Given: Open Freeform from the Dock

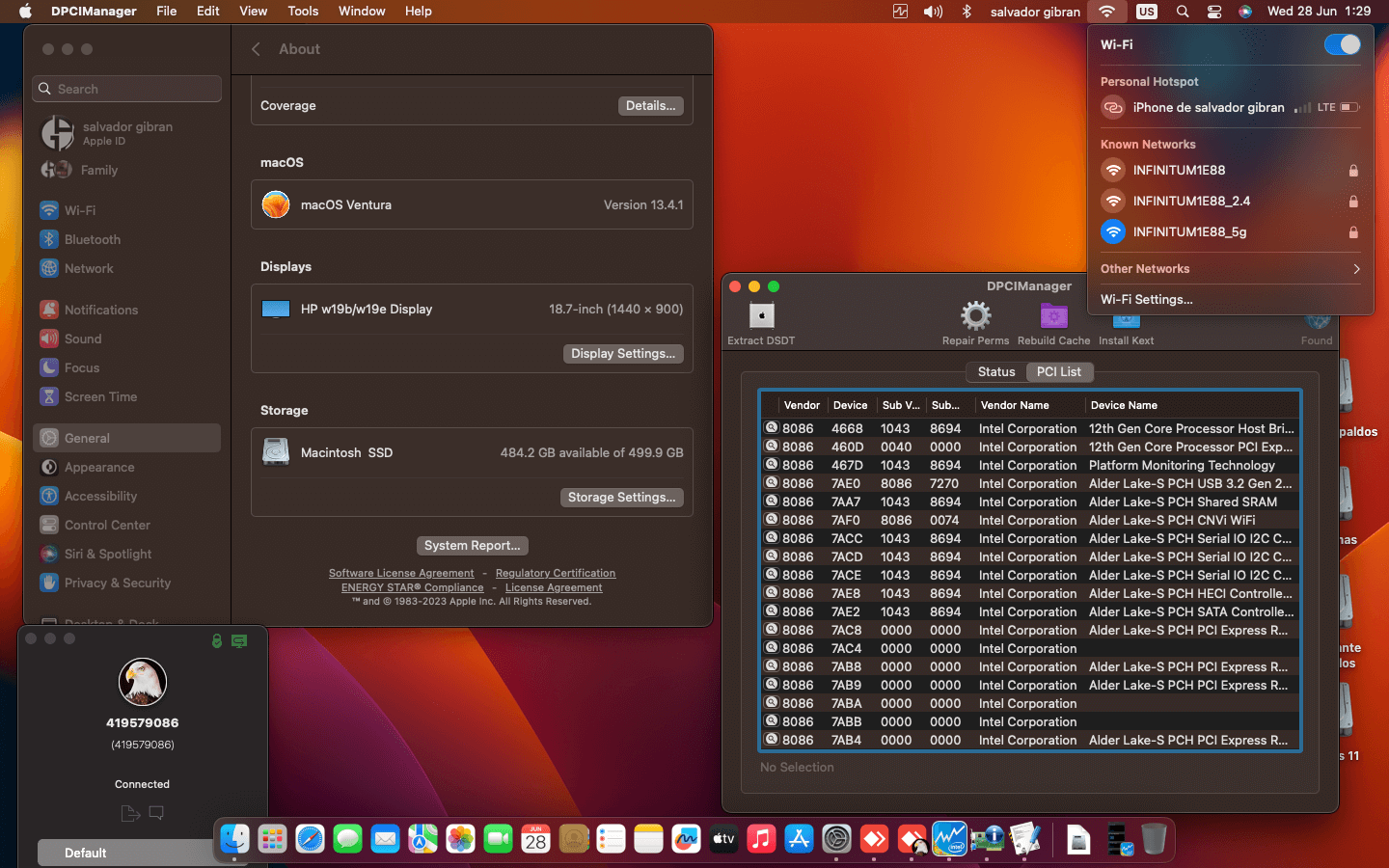Looking at the screenshot, I should coord(686,839).
